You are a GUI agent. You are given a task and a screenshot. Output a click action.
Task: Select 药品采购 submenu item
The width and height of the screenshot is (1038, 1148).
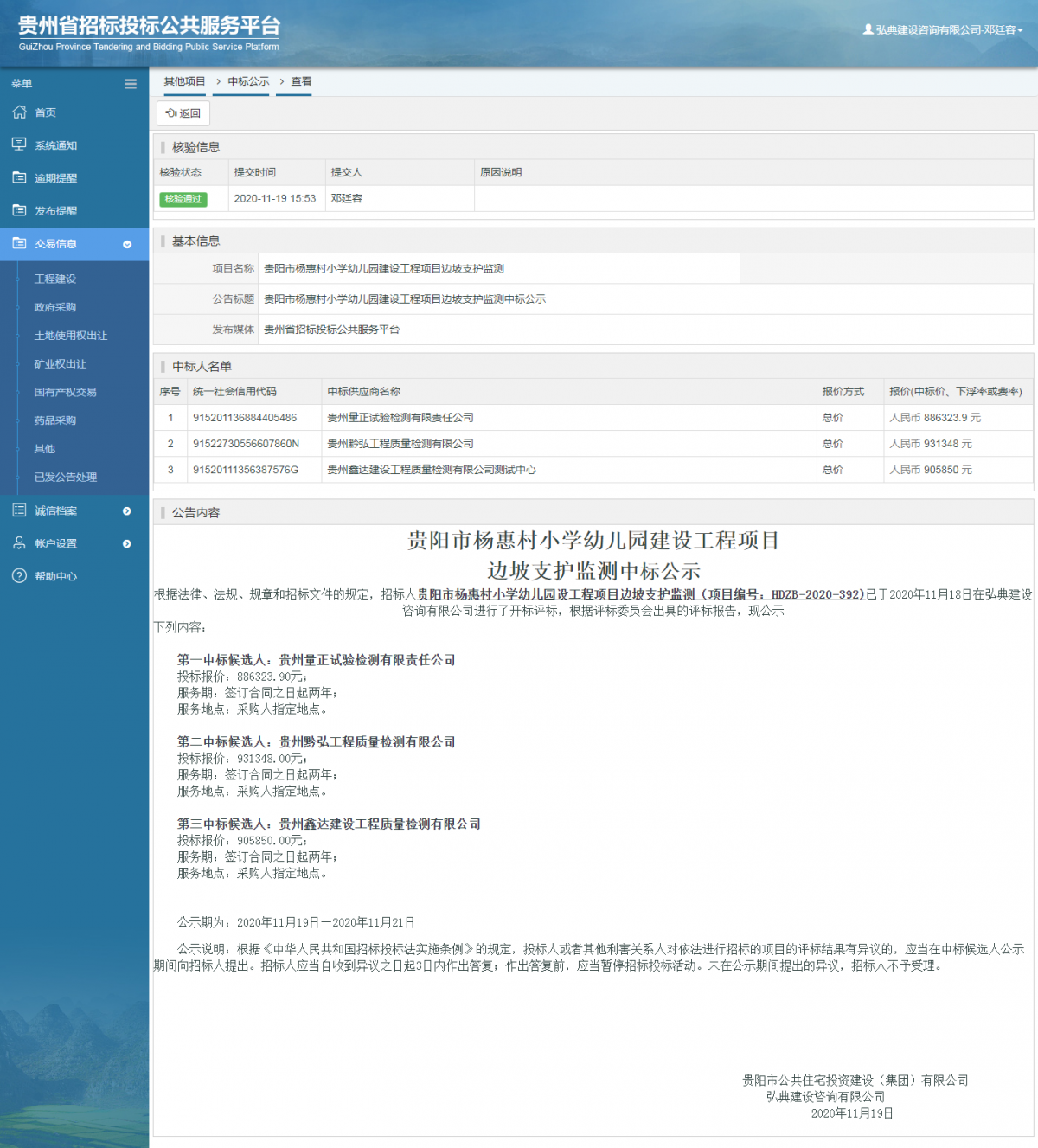[x=55, y=420]
